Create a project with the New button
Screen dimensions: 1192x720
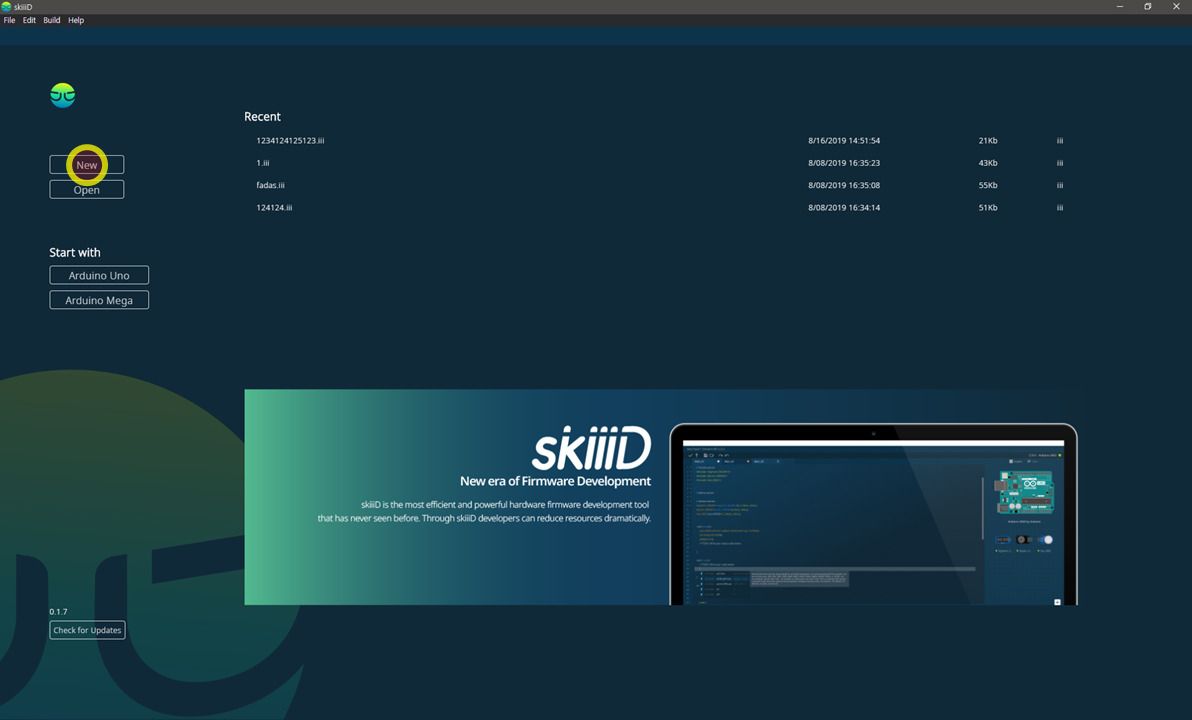[87, 164]
